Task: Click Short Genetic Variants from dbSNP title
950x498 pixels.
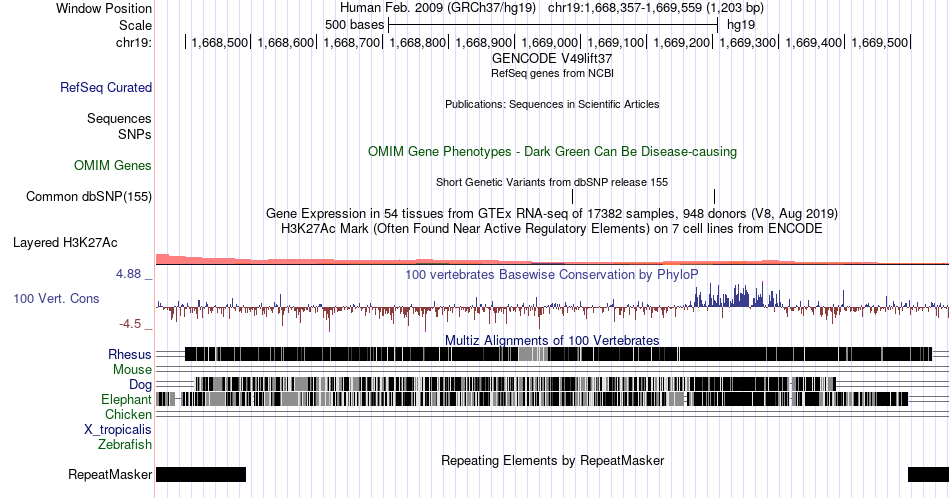Action: (x=552, y=182)
